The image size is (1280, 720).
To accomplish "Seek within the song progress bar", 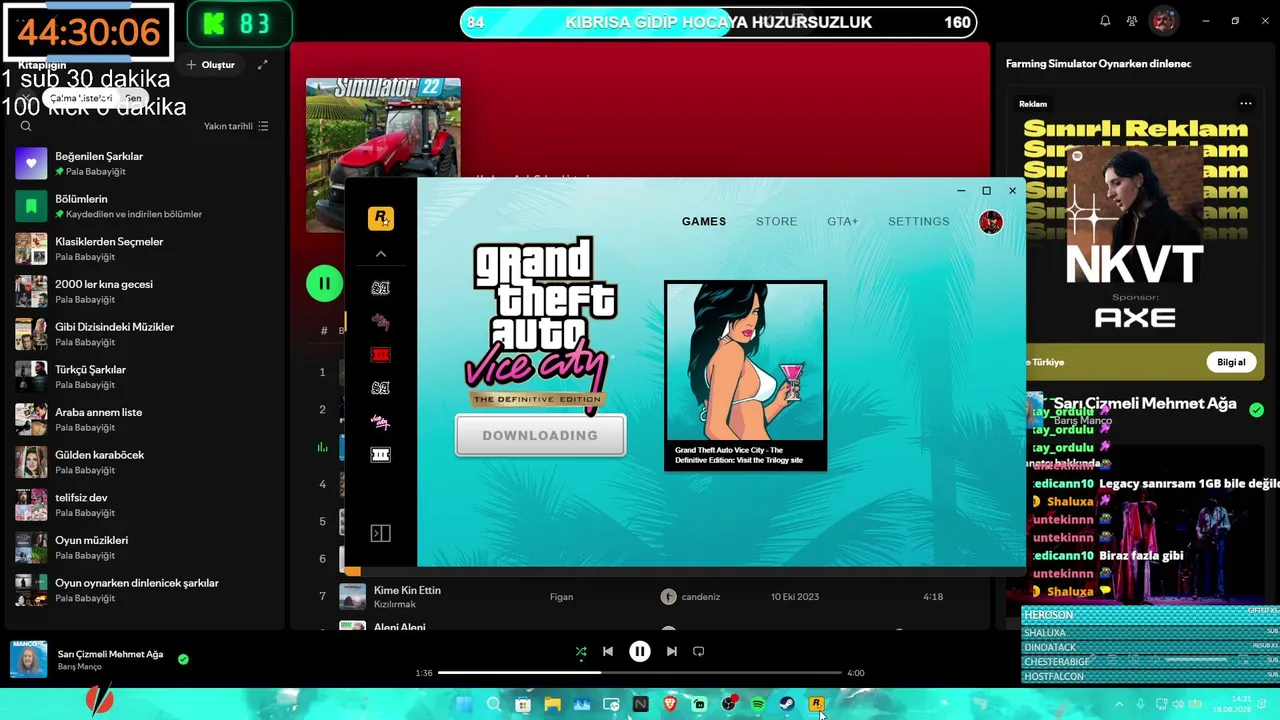I will point(640,673).
